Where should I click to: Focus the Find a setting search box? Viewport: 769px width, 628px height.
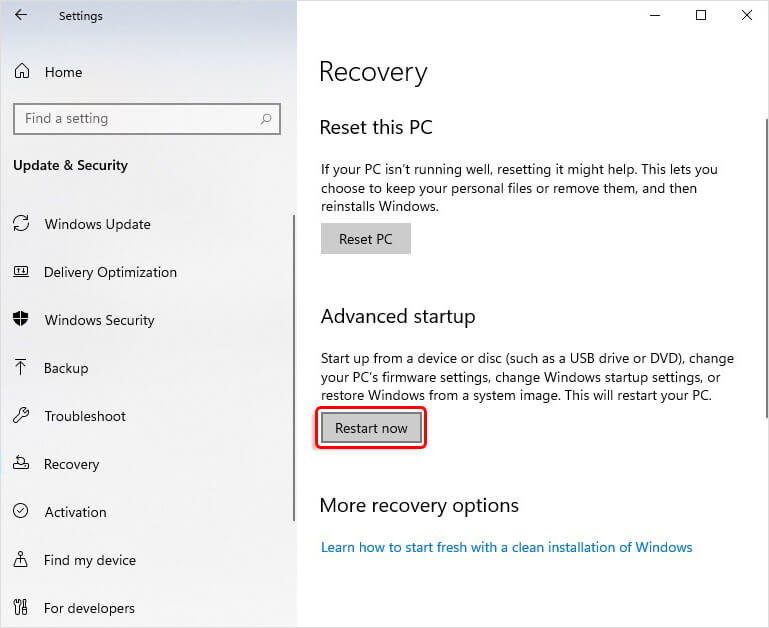[x=147, y=119]
